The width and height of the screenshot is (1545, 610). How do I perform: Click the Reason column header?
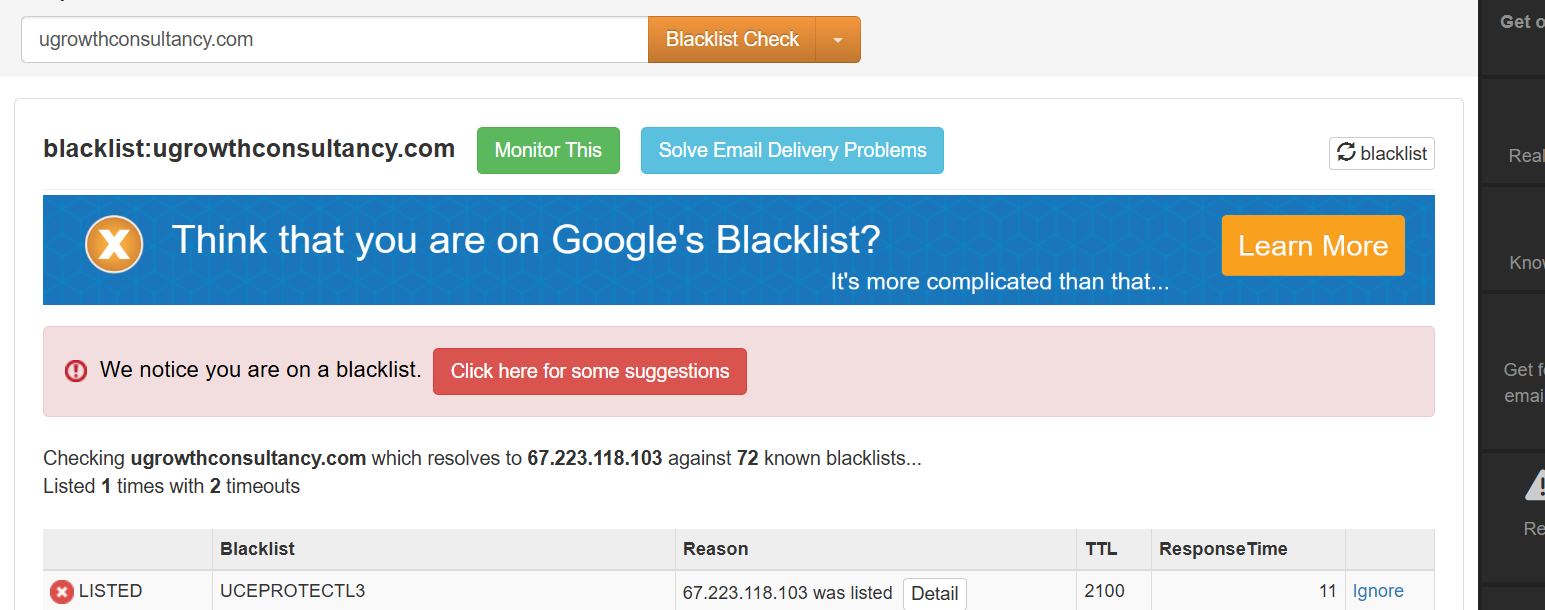[x=715, y=549]
